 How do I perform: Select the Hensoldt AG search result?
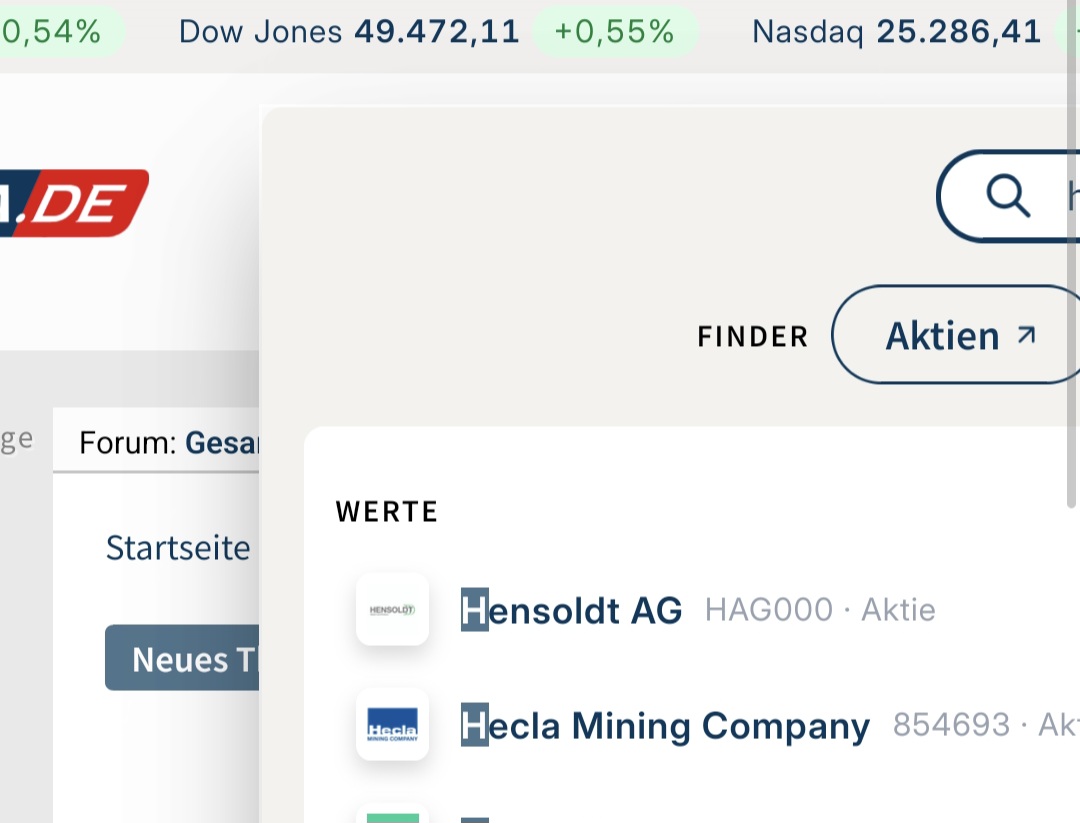point(572,610)
